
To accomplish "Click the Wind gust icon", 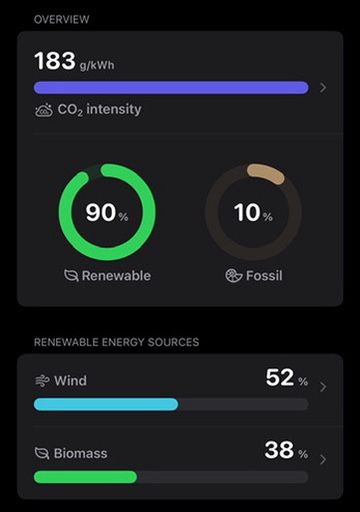I will (42, 381).
